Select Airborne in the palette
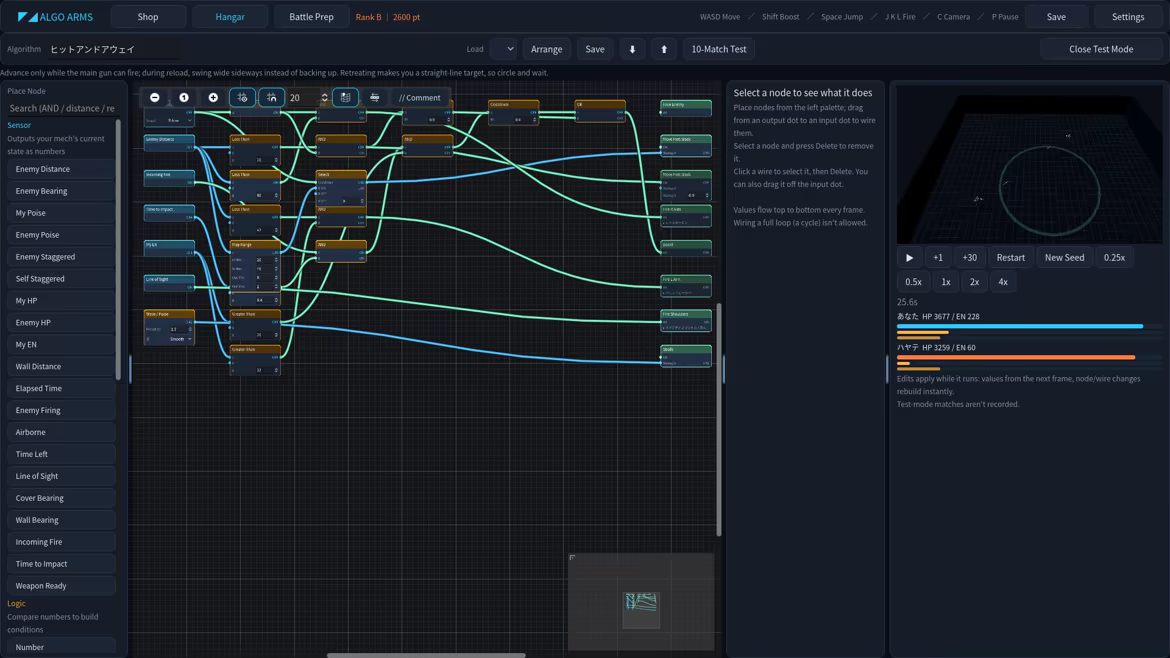Image resolution: width=1170 pixels, height=658 pixels. pyautogui.click(x=61, y=432)
